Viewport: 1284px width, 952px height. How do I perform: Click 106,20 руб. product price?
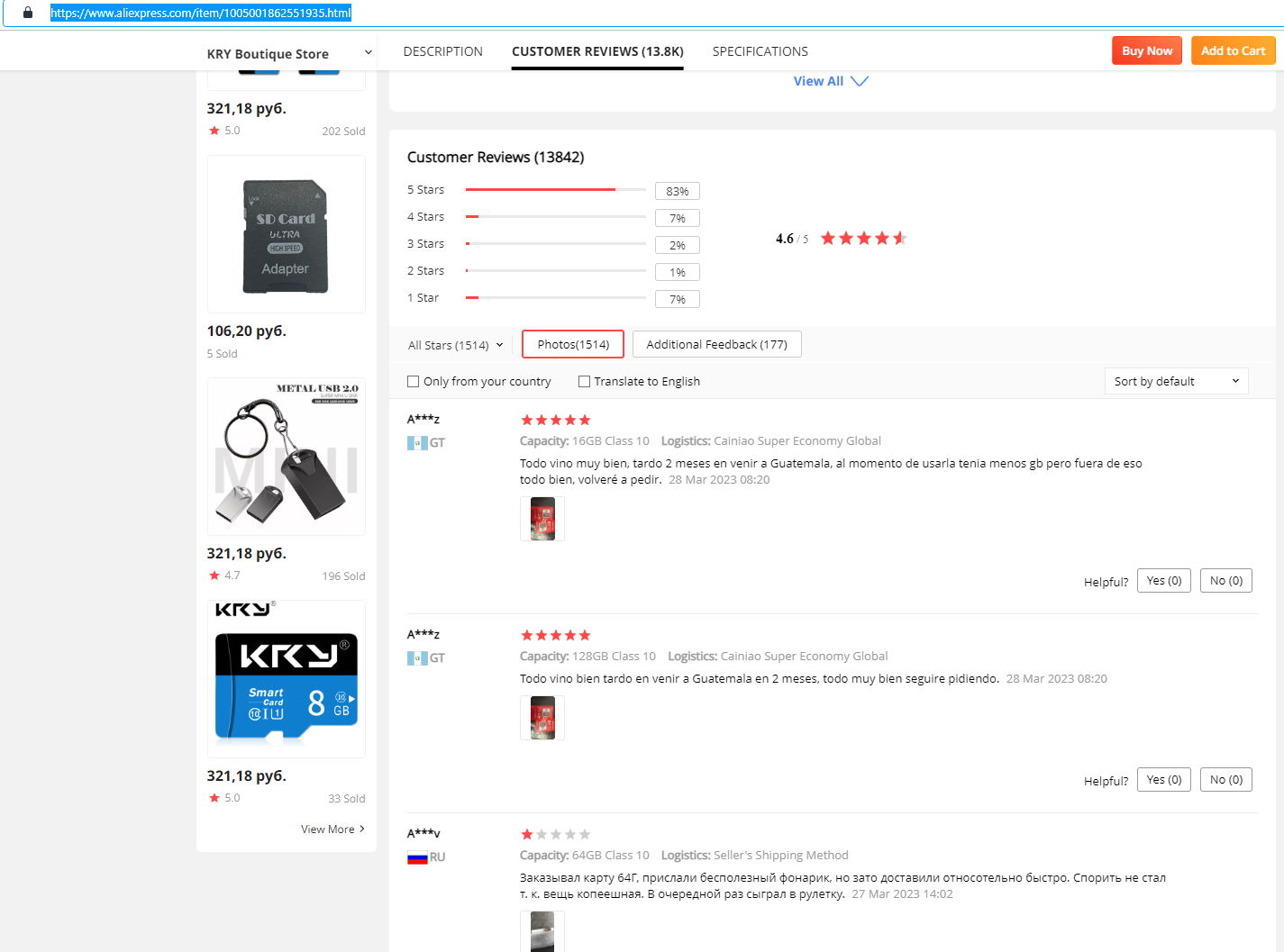point(247,331)
